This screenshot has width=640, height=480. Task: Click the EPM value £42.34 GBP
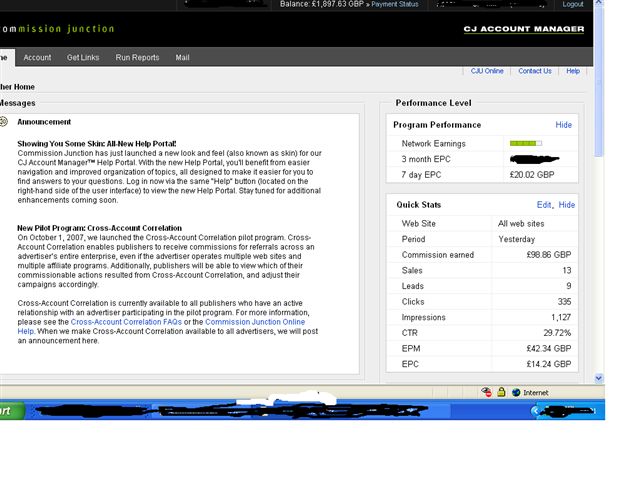pyautogui.click(x=549, y=349)
